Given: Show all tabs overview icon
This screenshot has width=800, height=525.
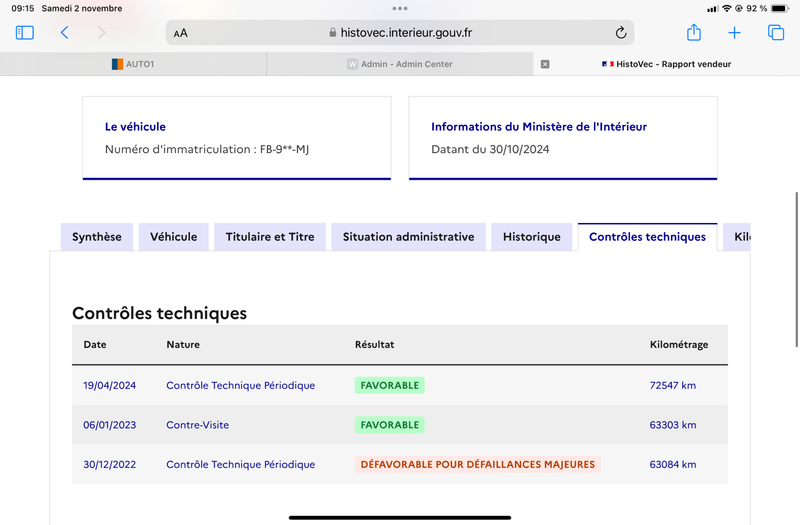Looking at the screenshot, I should [776, 33].
